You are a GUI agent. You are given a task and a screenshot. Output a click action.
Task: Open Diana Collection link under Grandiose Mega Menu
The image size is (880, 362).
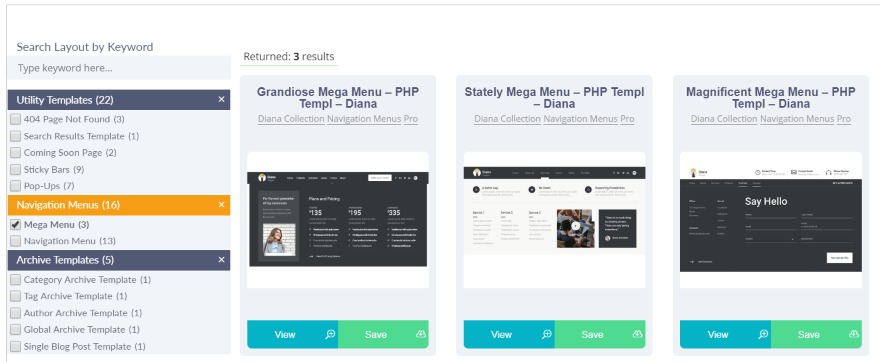[291, 119]
